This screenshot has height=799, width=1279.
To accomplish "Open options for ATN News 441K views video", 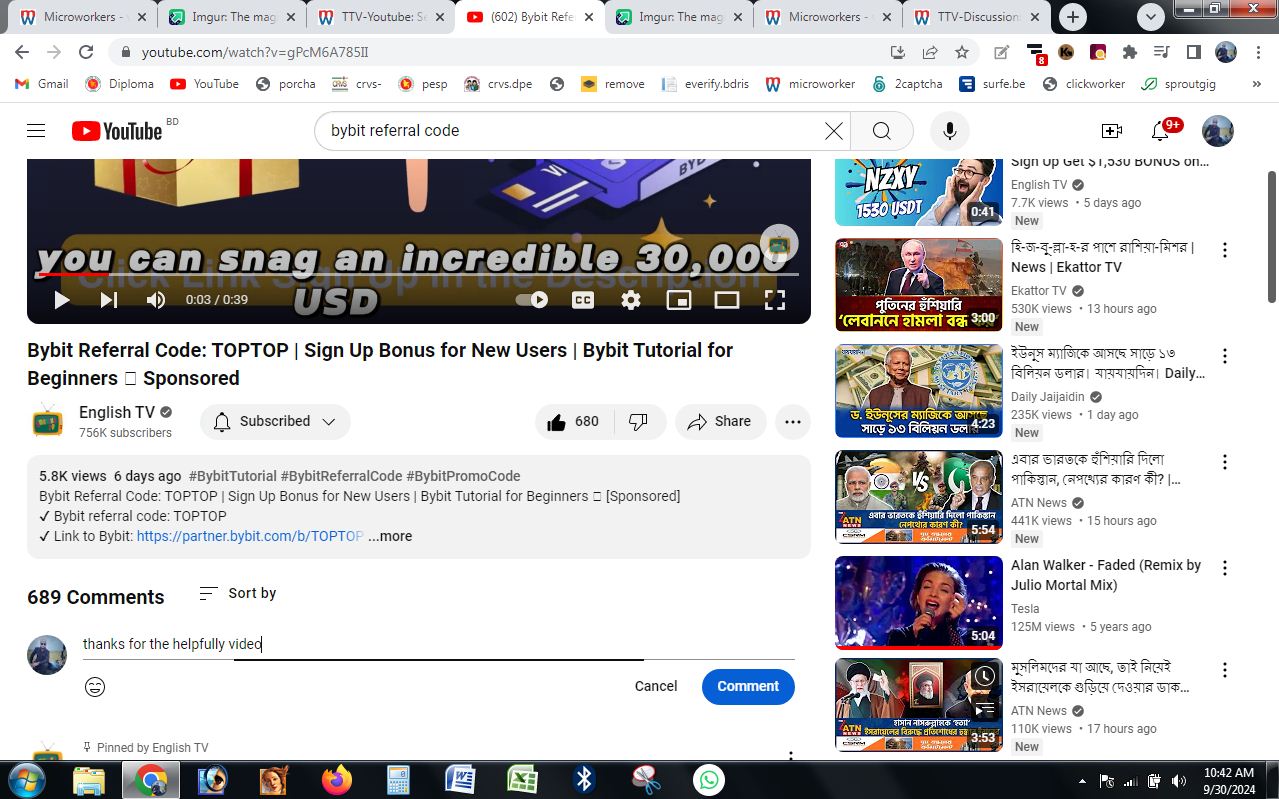I will coord(1224,462).
